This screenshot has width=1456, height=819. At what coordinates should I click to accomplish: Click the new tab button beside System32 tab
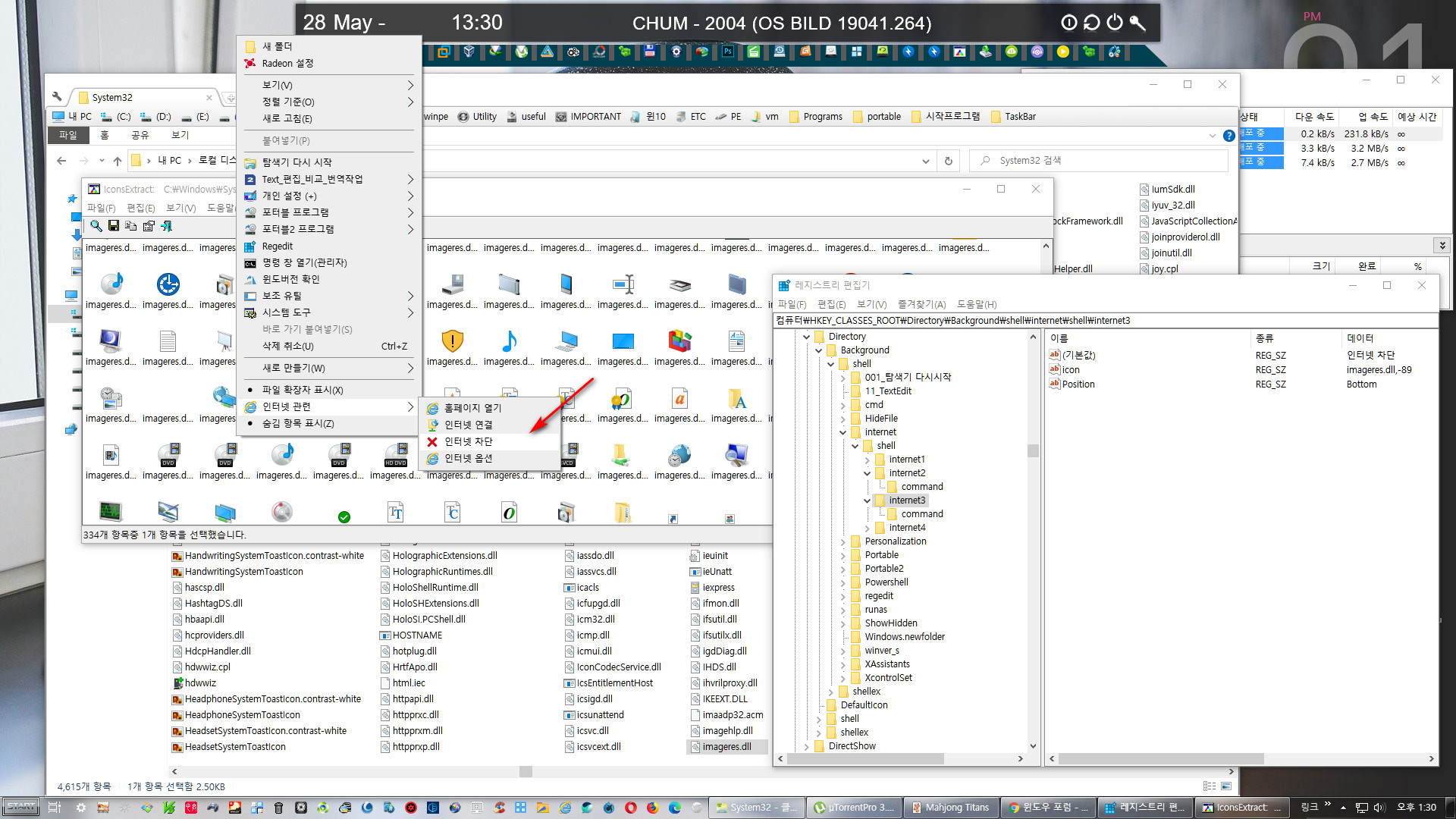pos(229,97)
